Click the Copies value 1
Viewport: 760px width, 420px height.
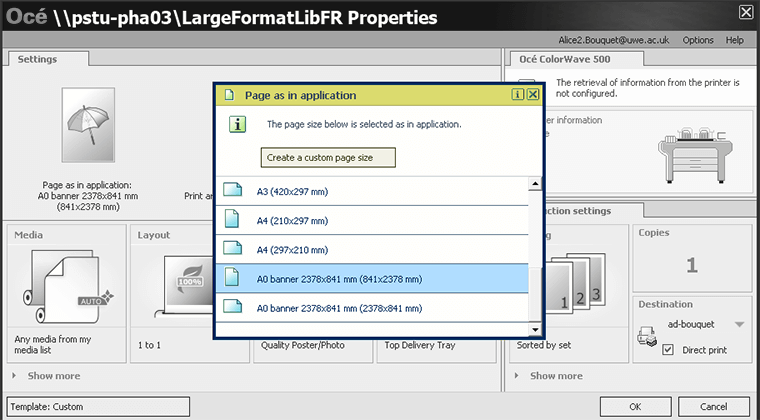[692, 265]
